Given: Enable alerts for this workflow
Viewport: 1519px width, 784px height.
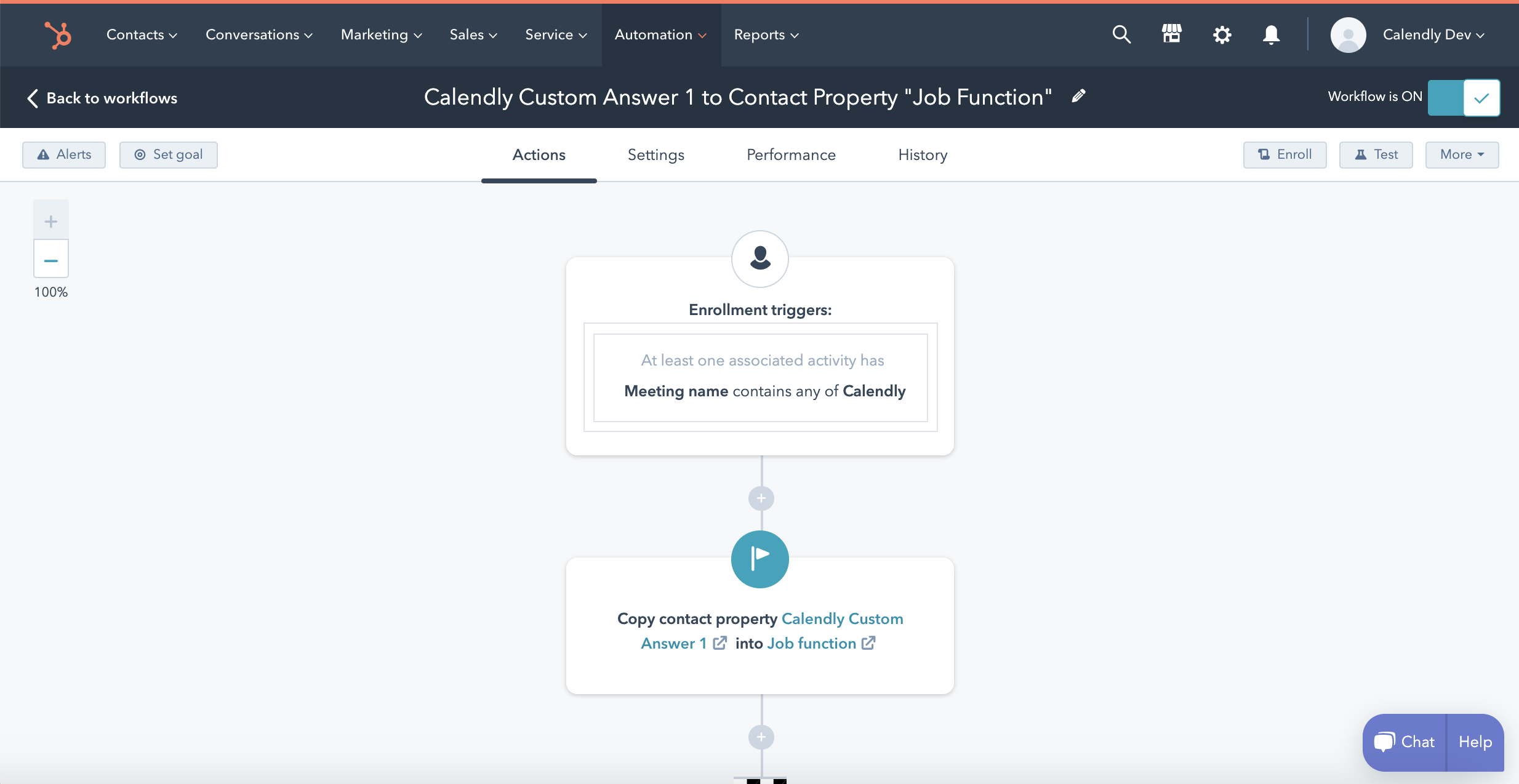Looking at the screenshot, I should point(63,155).
